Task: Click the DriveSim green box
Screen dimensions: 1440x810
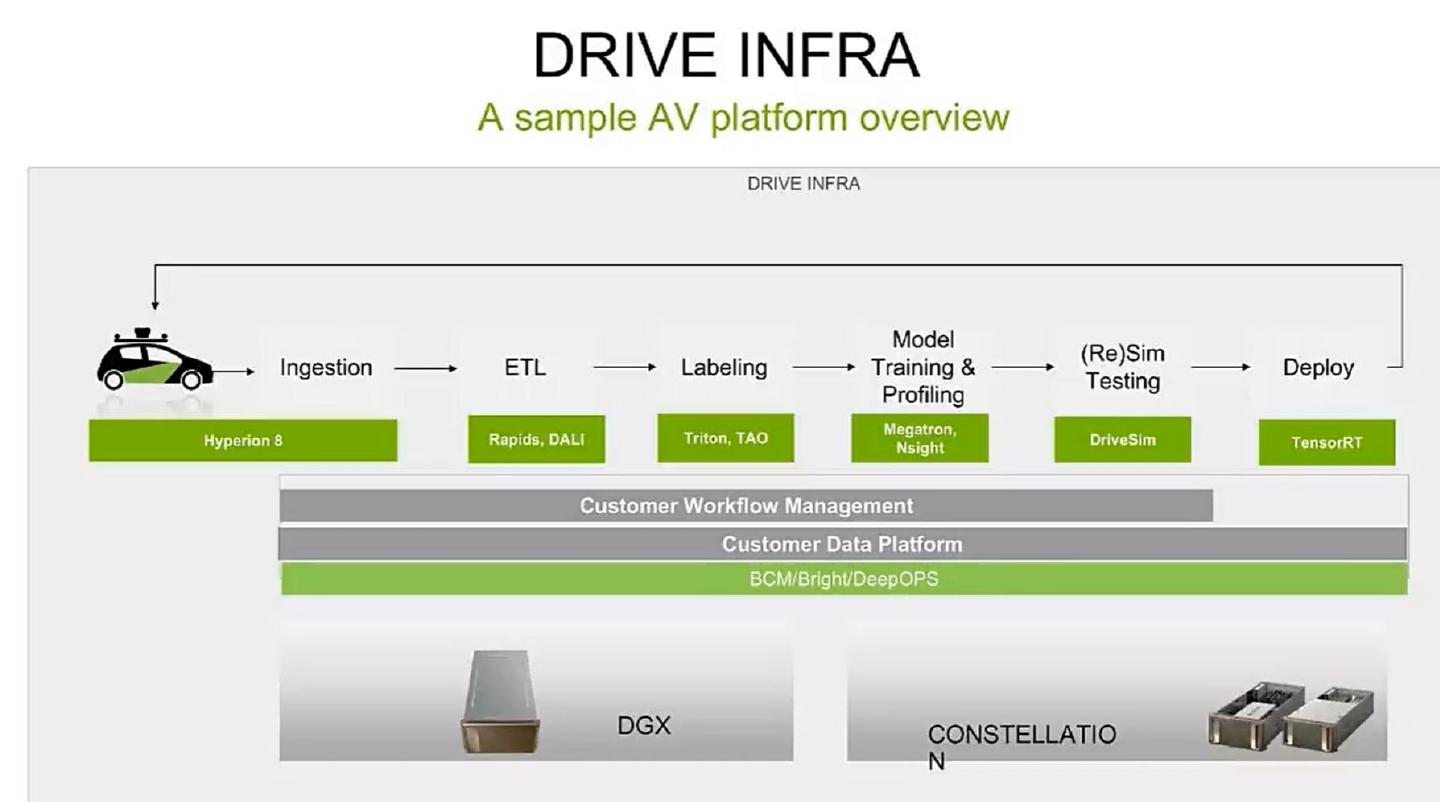Action: coord(1123,440)
